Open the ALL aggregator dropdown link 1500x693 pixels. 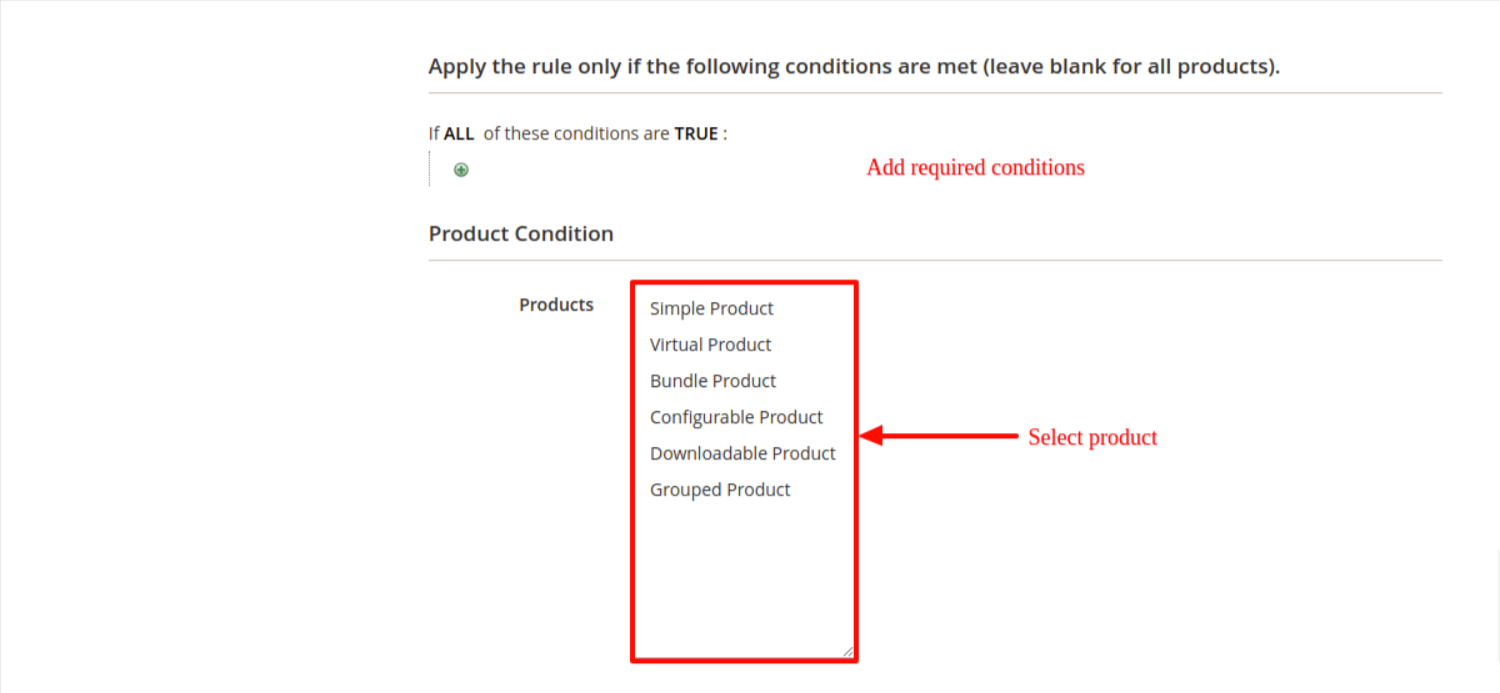click(x=459, y=134)
